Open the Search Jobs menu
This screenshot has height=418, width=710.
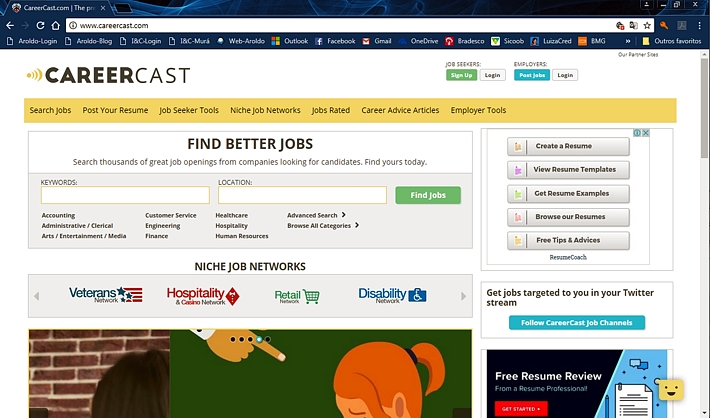click(x=50, y=110)
